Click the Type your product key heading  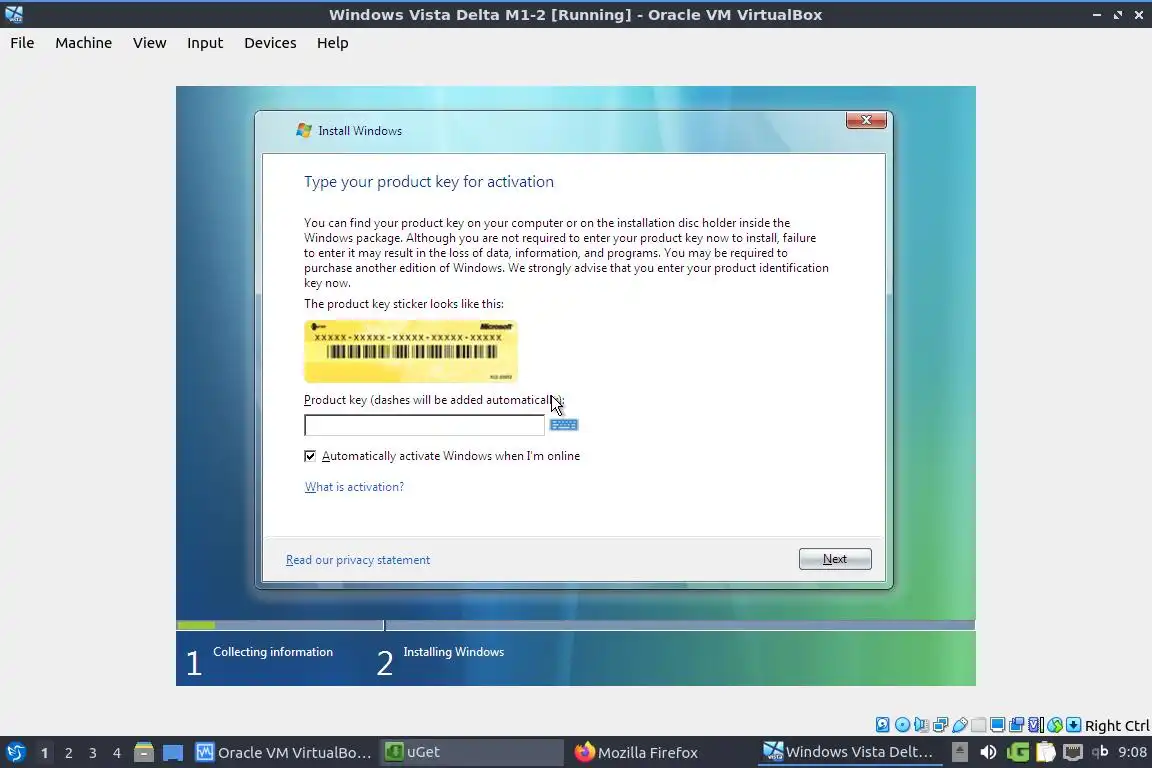click(x=429, y=182)
